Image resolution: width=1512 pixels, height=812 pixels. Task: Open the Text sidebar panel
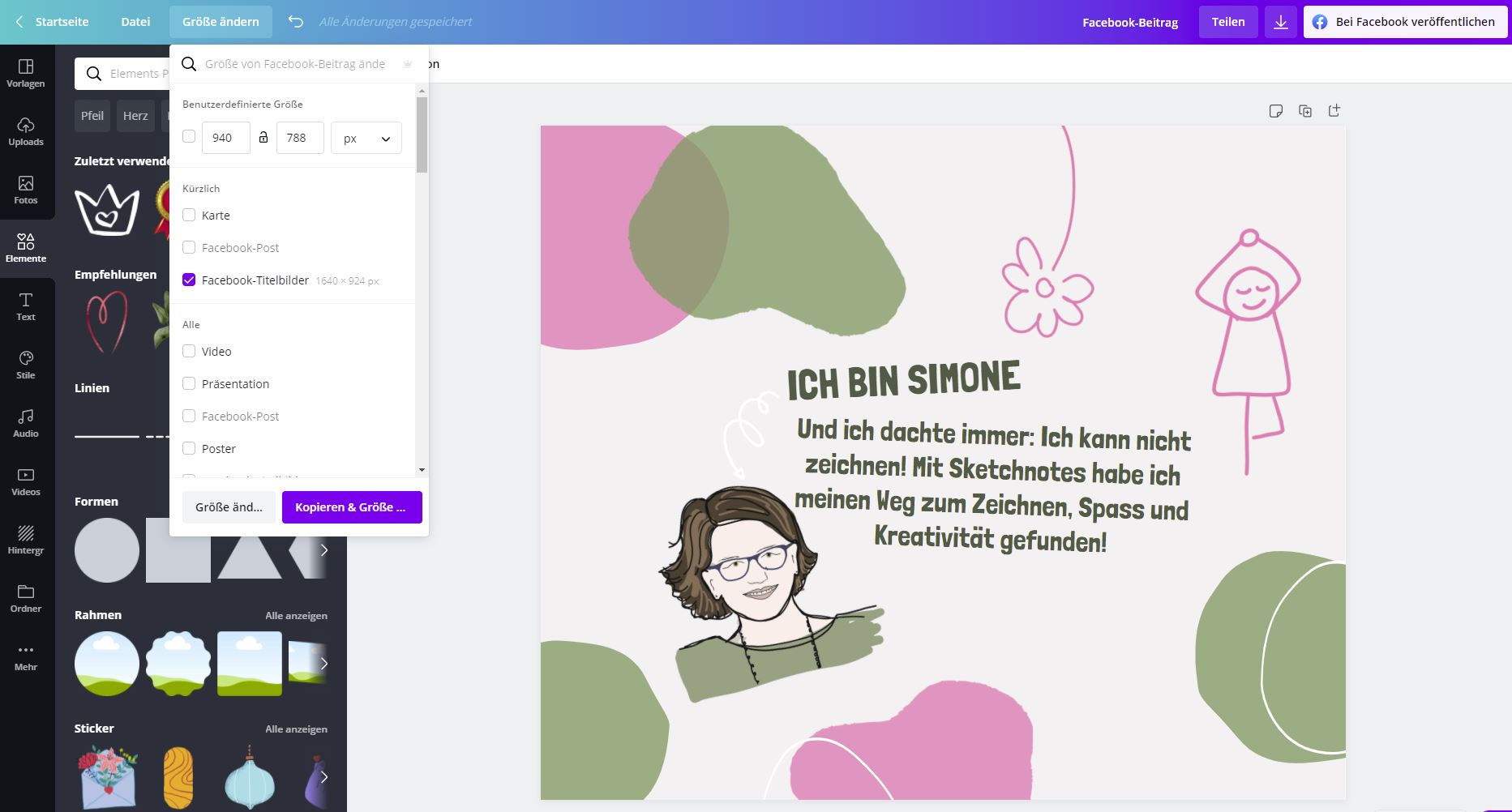click(x=26, y=306)
